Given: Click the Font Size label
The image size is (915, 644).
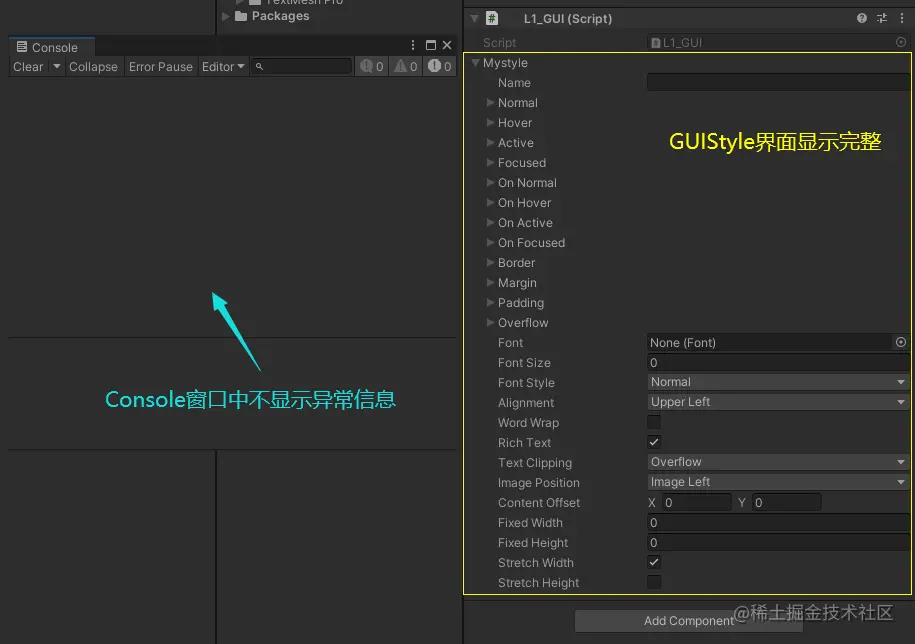Looking at the screenshot, I should [x=524, y=362].
